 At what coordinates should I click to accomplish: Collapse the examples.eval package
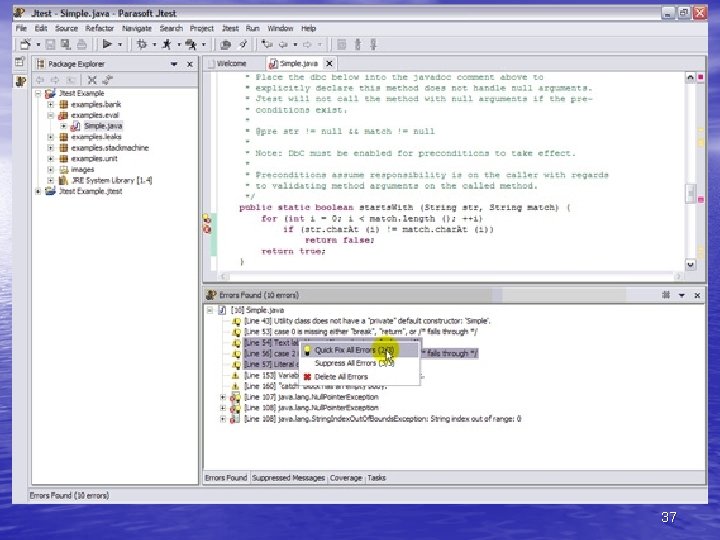tap(51, 115)
